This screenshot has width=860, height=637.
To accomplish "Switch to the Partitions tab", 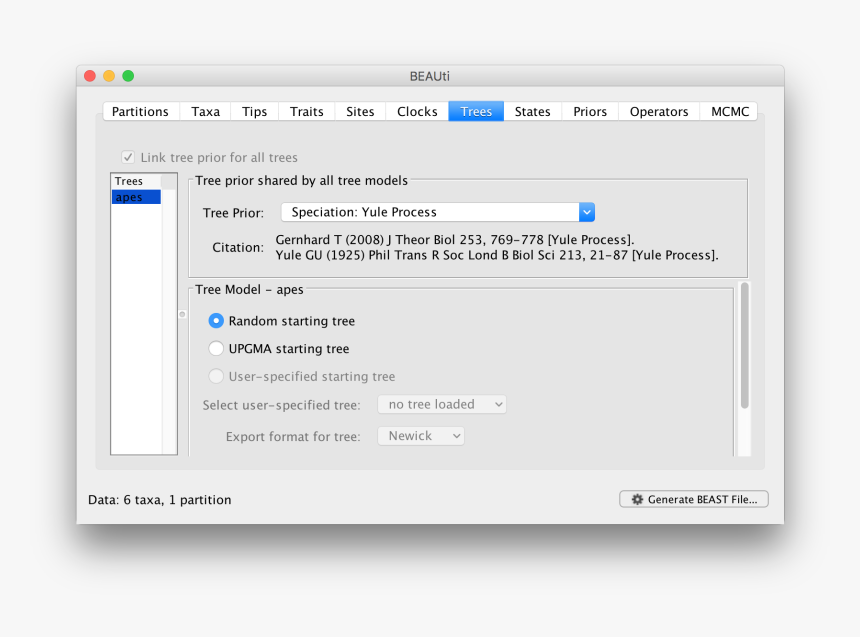I will point(140,111).
